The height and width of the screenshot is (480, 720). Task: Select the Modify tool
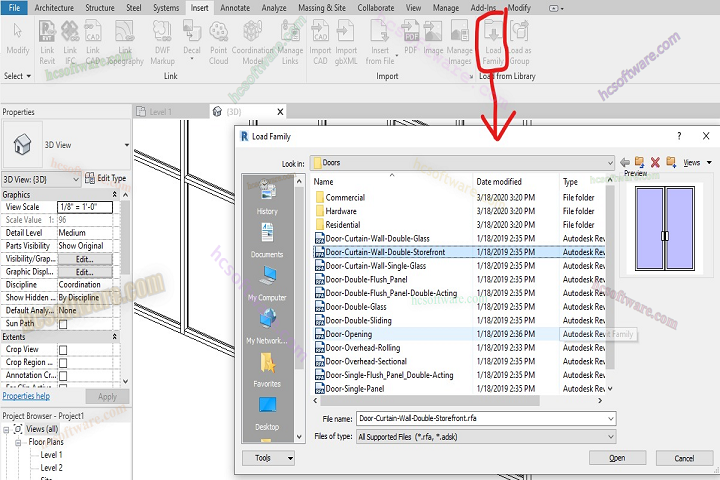click(17, 38)
